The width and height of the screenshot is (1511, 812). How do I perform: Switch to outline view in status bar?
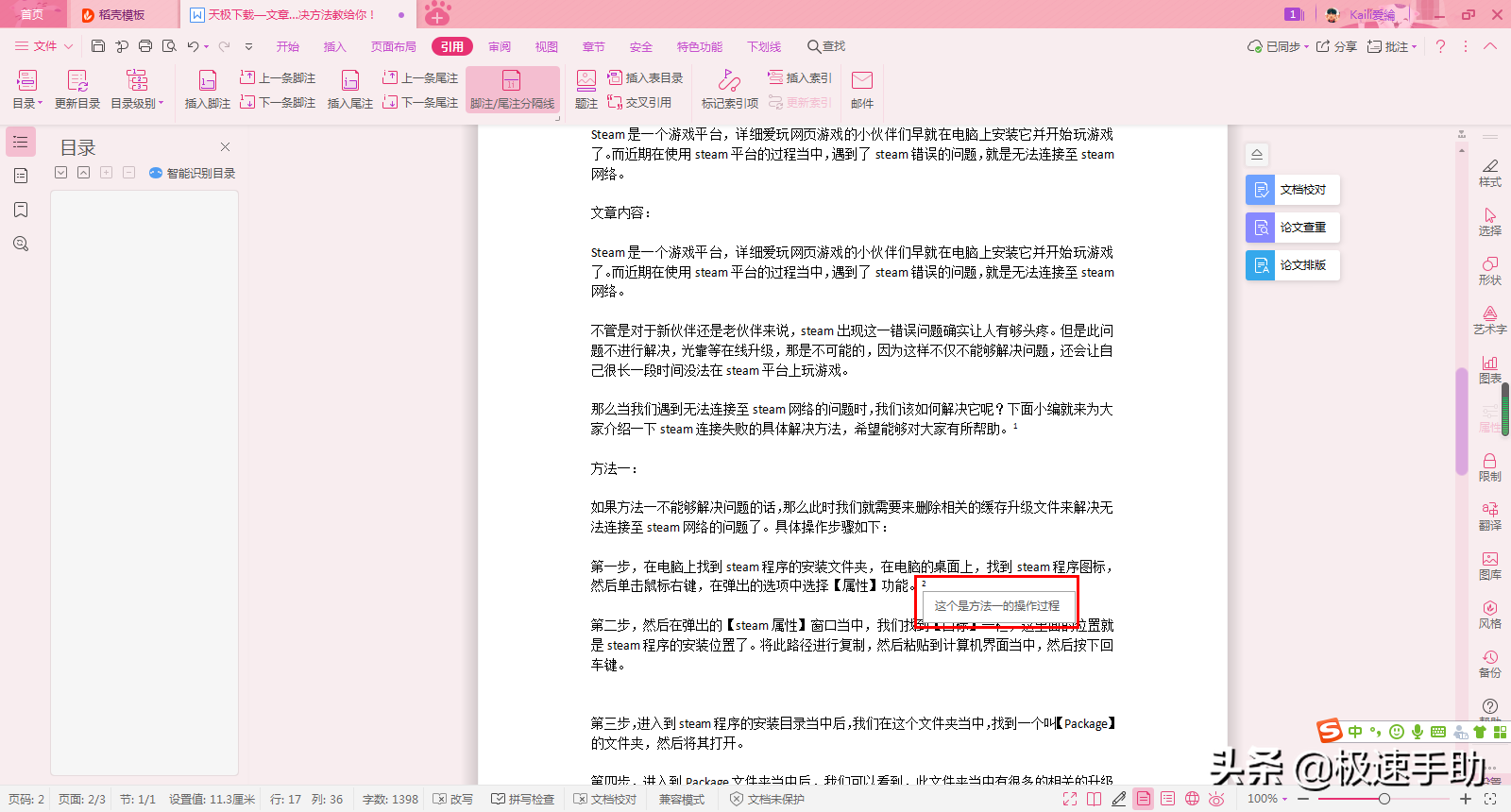1168,799
